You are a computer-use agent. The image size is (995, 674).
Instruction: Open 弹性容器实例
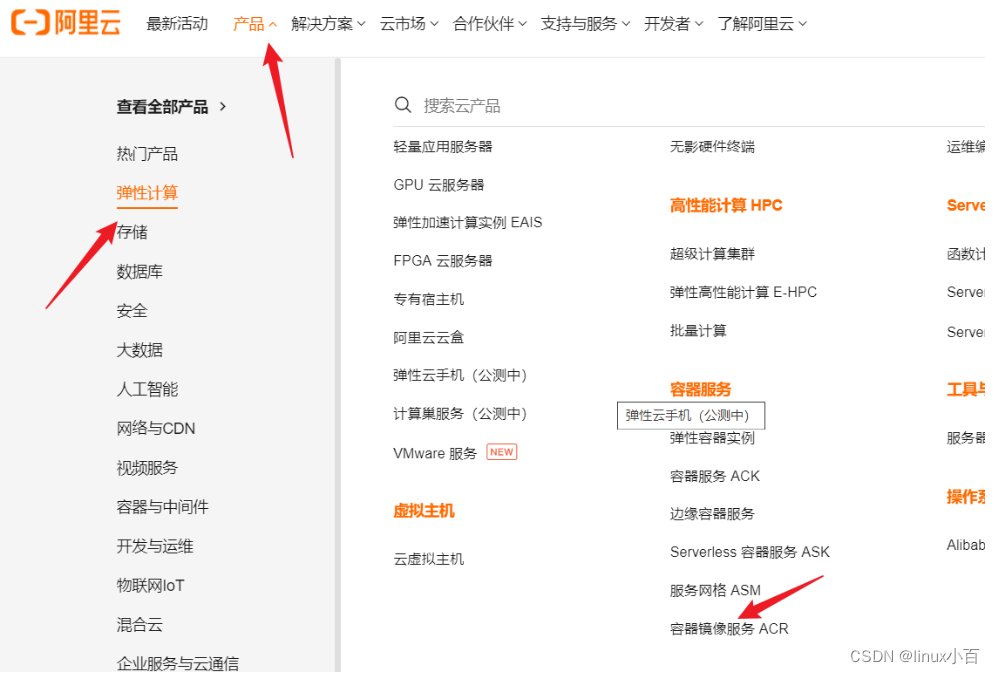(713, 438)
